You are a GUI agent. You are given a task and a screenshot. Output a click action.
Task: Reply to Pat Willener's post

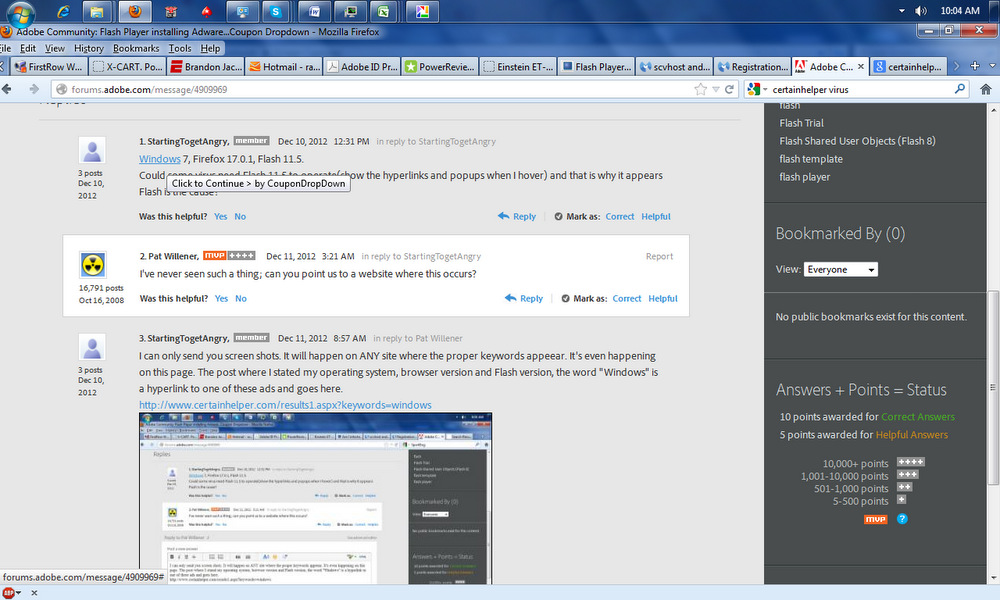click(x=524, y=298)
